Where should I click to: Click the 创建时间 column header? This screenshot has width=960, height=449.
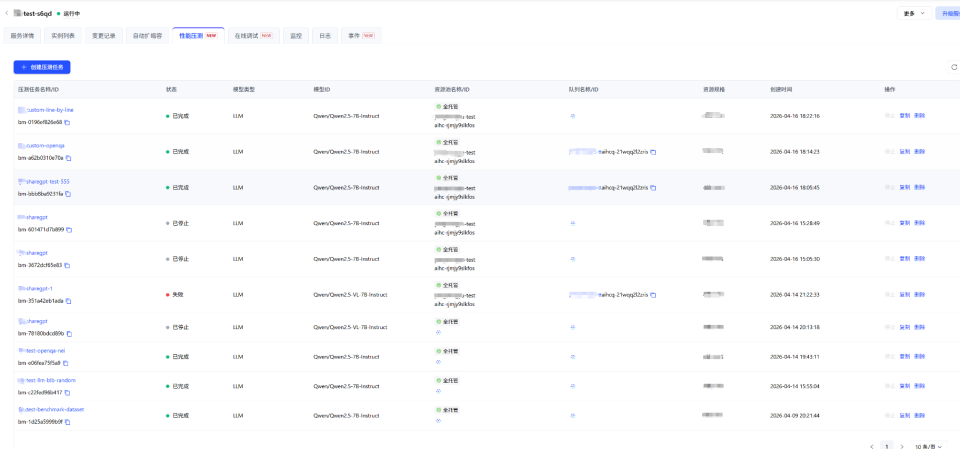781,89
